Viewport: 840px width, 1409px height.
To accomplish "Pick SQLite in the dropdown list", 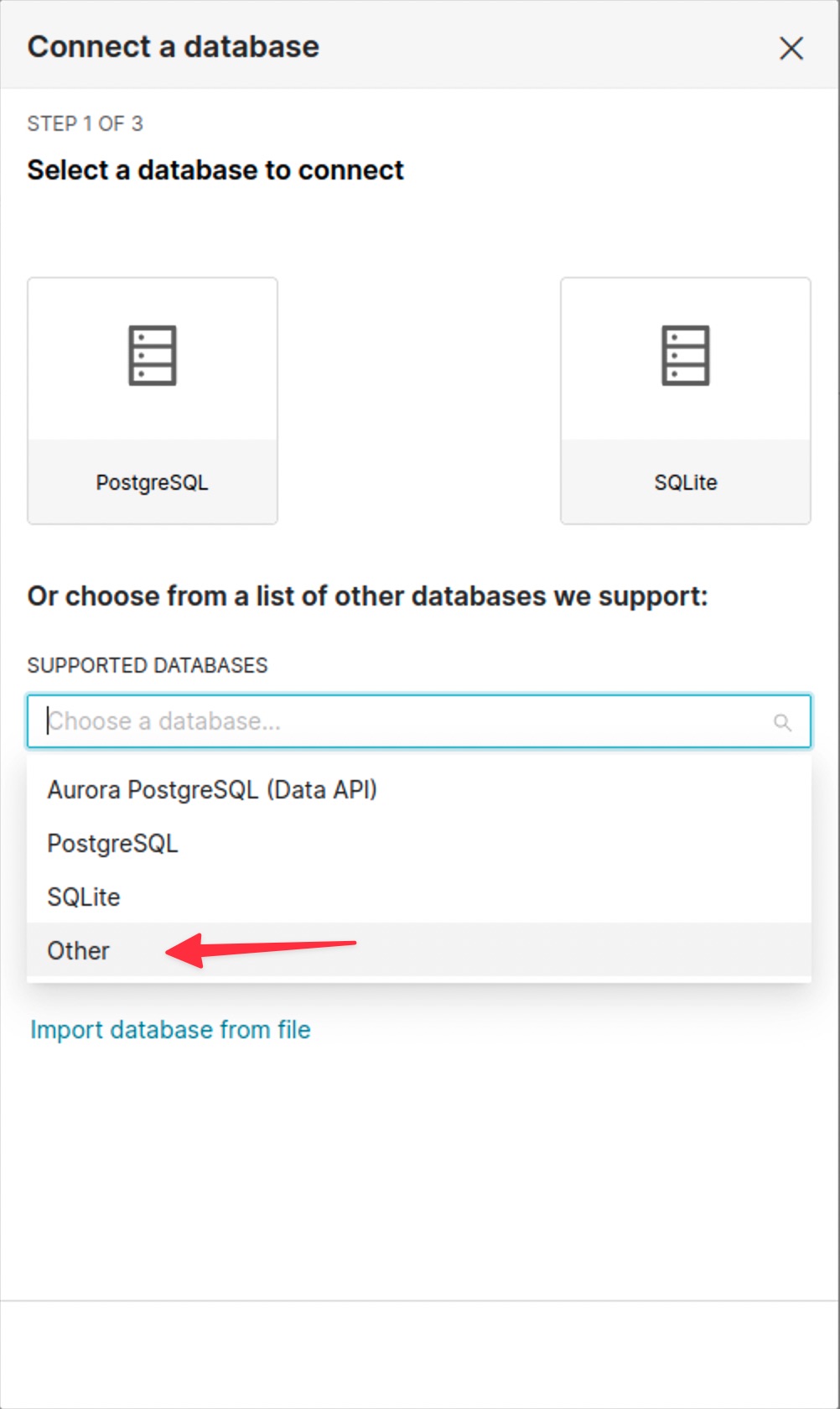I will coord(84,897).
